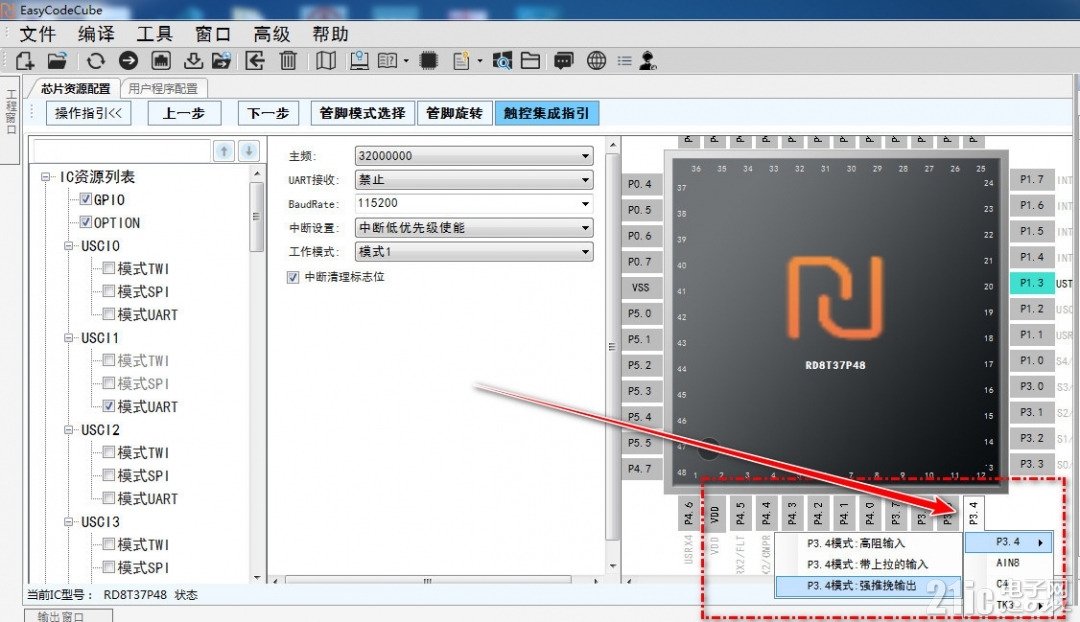
Task: Click the EasyCodeCube title bar logo
Action: pyautogui.click(x=8, y=10)
